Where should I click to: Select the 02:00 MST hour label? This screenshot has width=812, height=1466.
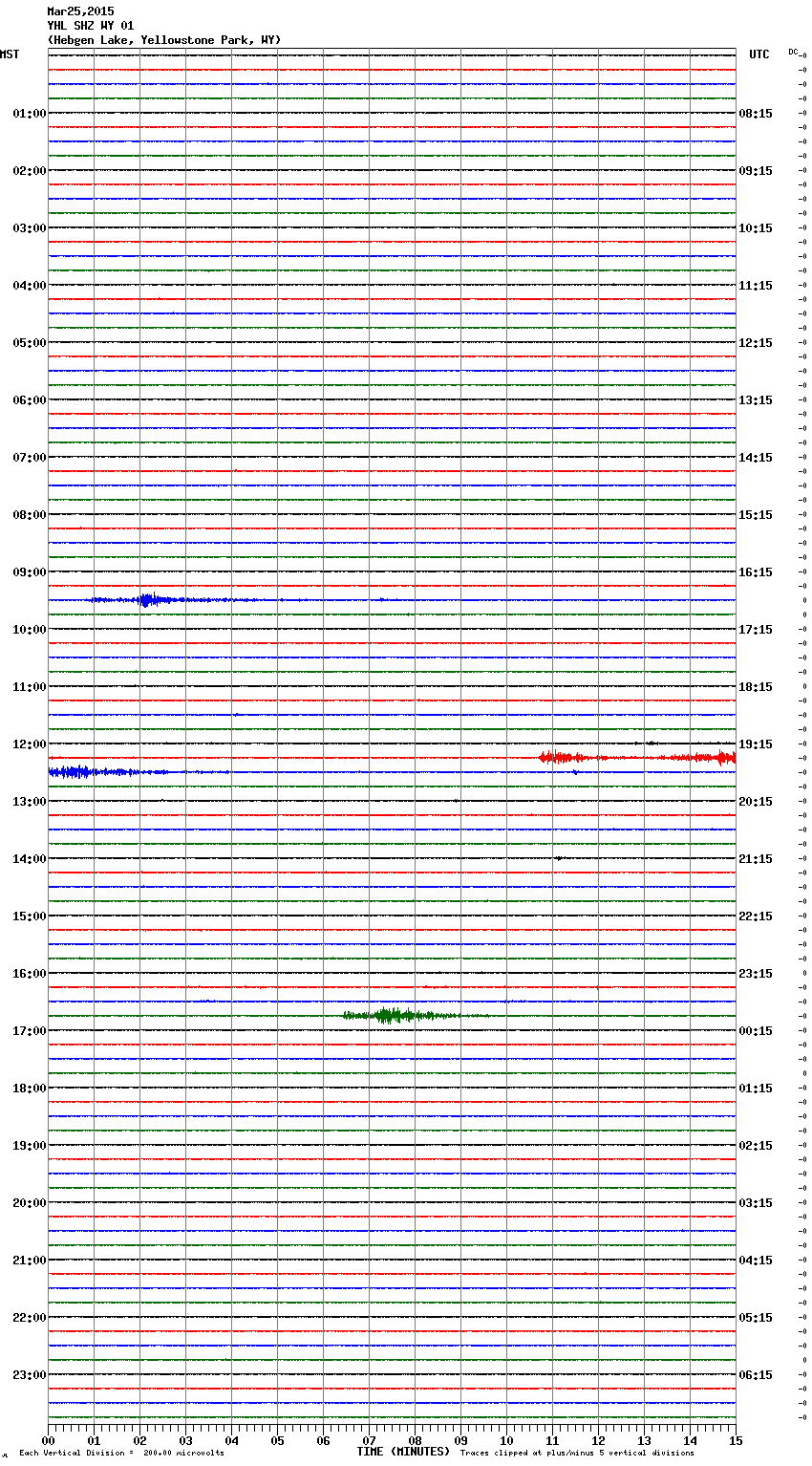tap(30, 171)
